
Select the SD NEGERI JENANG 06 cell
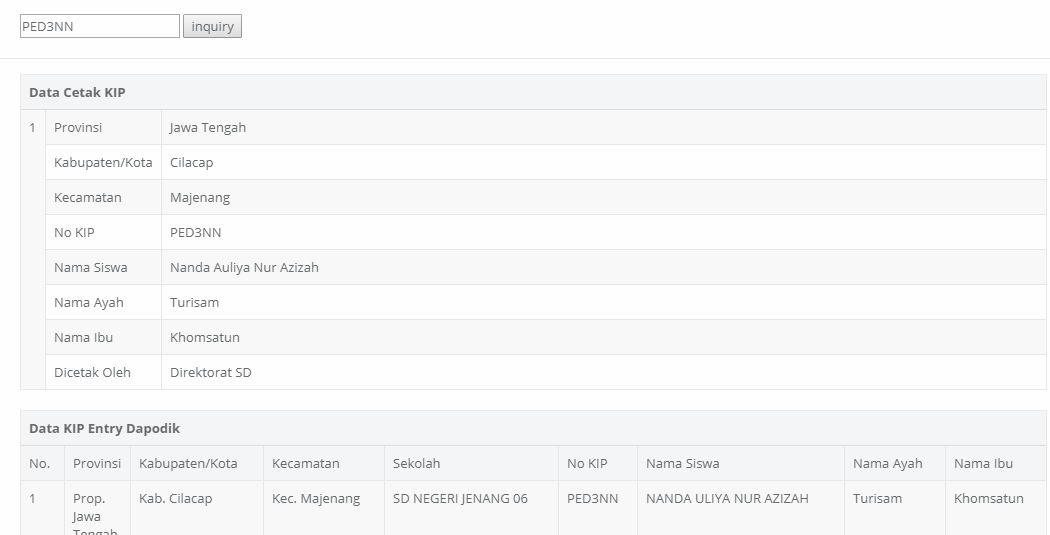tap(460, 498)
